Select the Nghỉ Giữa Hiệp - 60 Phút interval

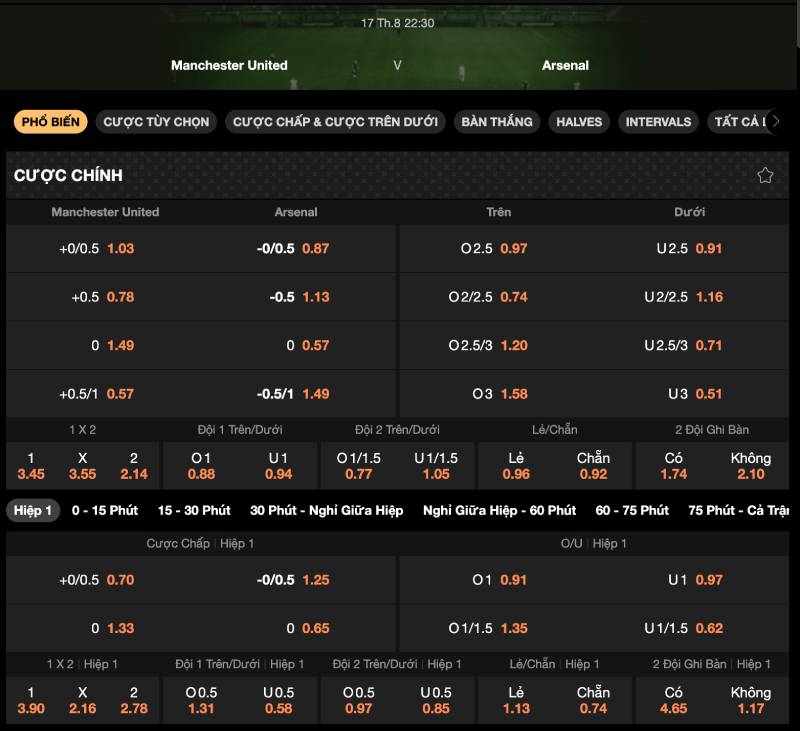coord(499,510)
